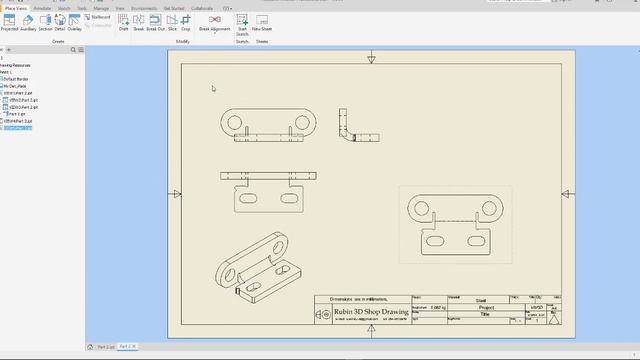Open the ribbon display options dropdown

coord(227,8)
